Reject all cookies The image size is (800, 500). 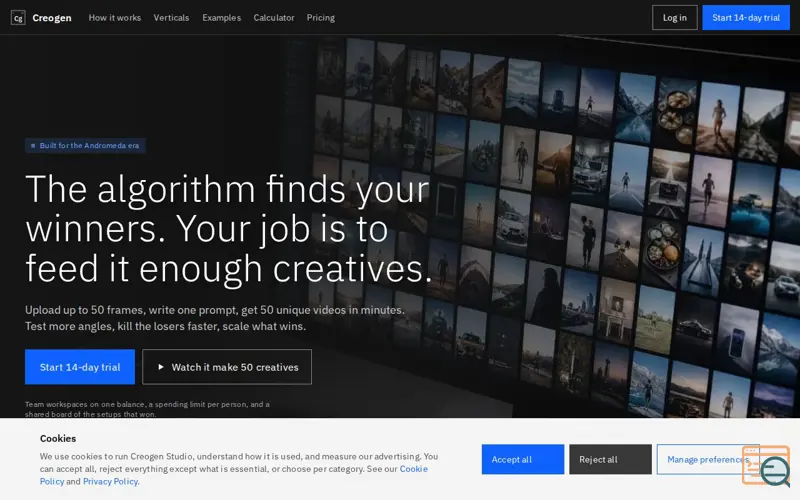[x=611, y=459]
